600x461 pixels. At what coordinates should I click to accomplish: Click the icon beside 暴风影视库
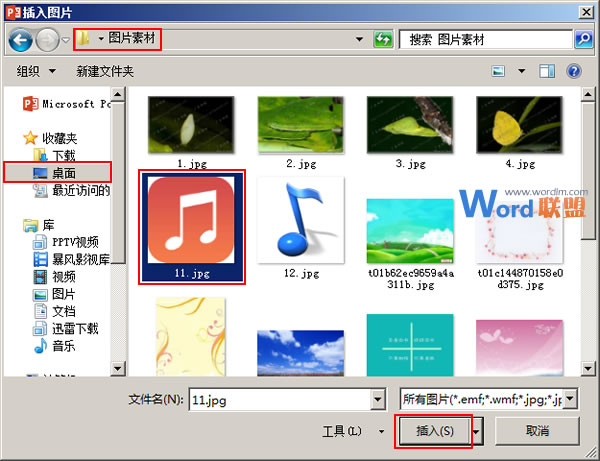40,259
